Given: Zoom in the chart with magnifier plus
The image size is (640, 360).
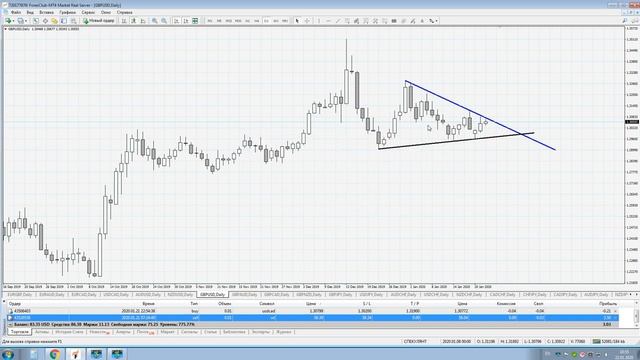Looking at the screenshot, I should [155, 21].
